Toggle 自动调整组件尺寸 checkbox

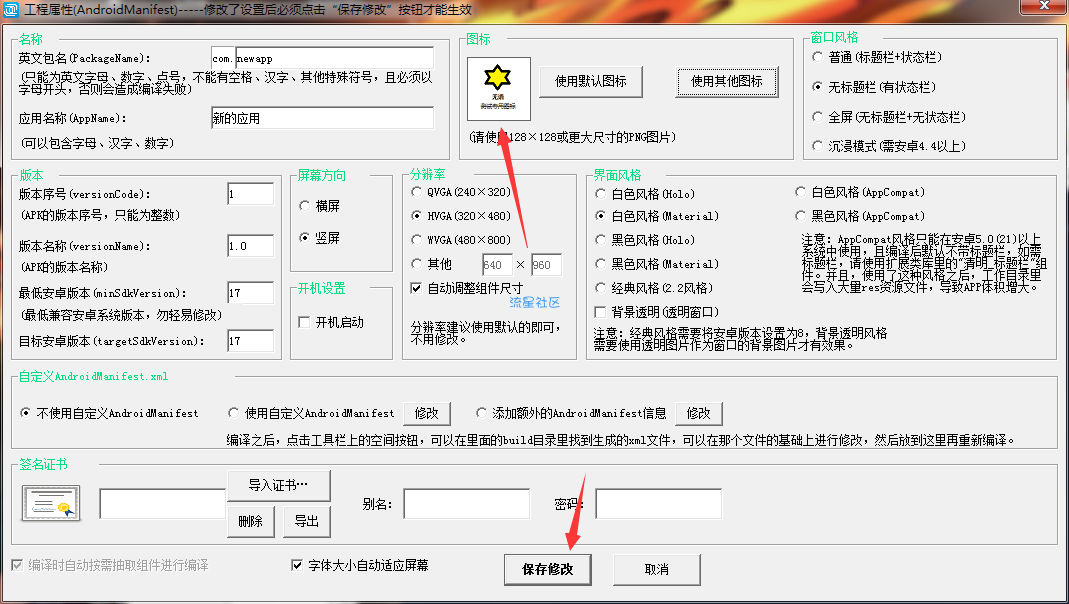(x=468, y=288)
